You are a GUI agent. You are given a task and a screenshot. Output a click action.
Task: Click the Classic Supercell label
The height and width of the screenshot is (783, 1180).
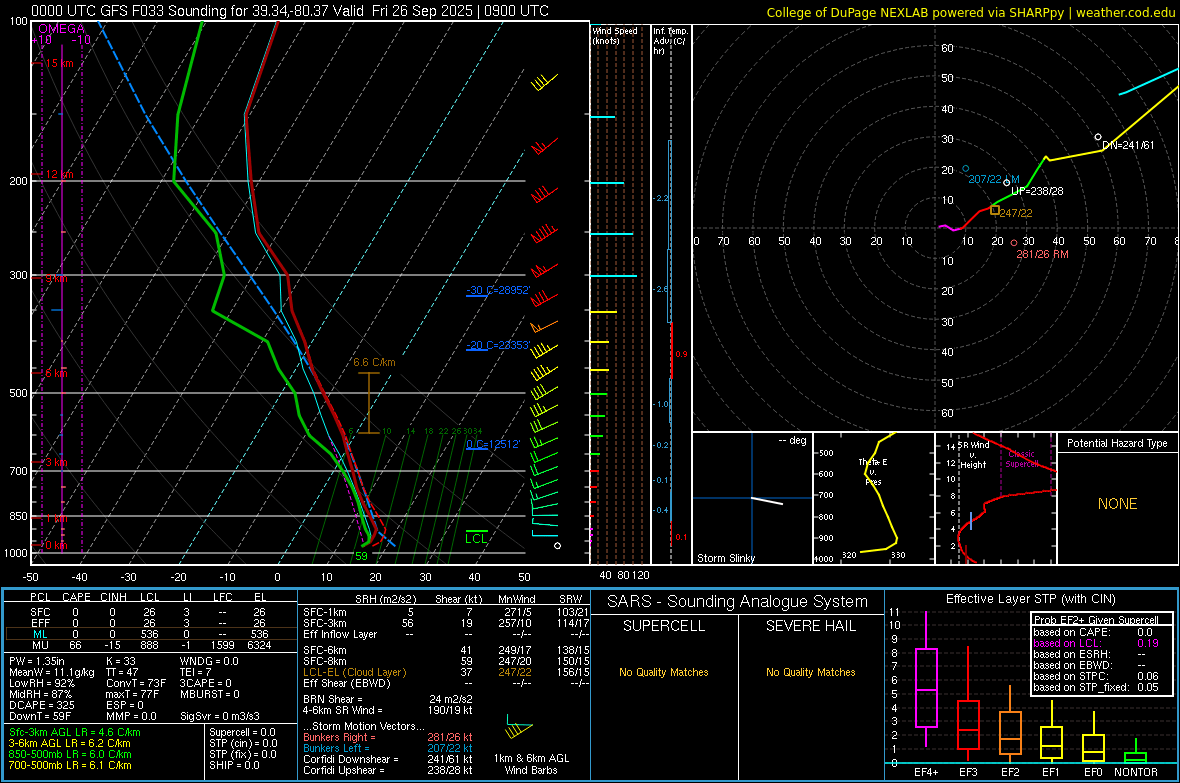[1022, 459]
